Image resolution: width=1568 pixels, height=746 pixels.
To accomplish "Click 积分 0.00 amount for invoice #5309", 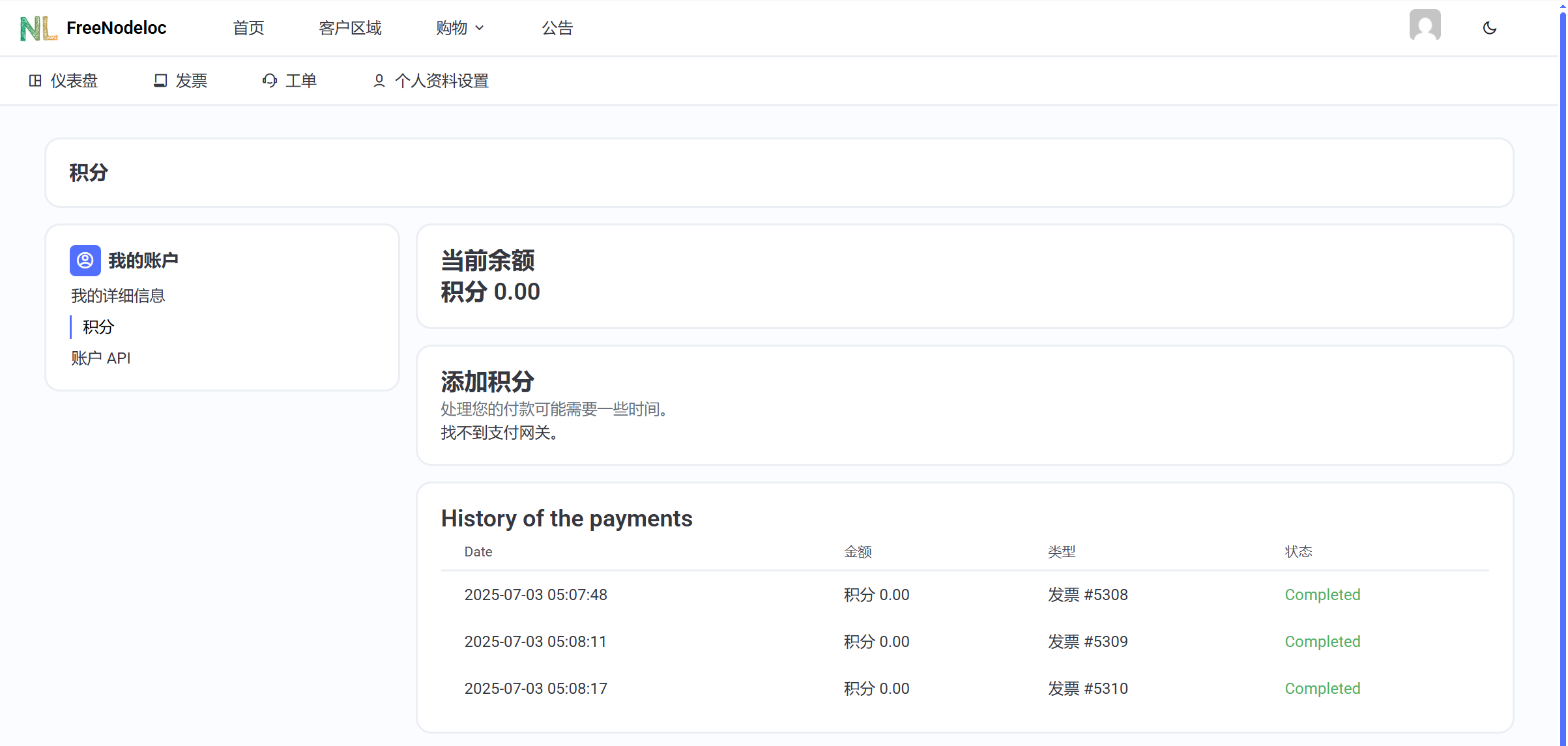I will [877, 642].
